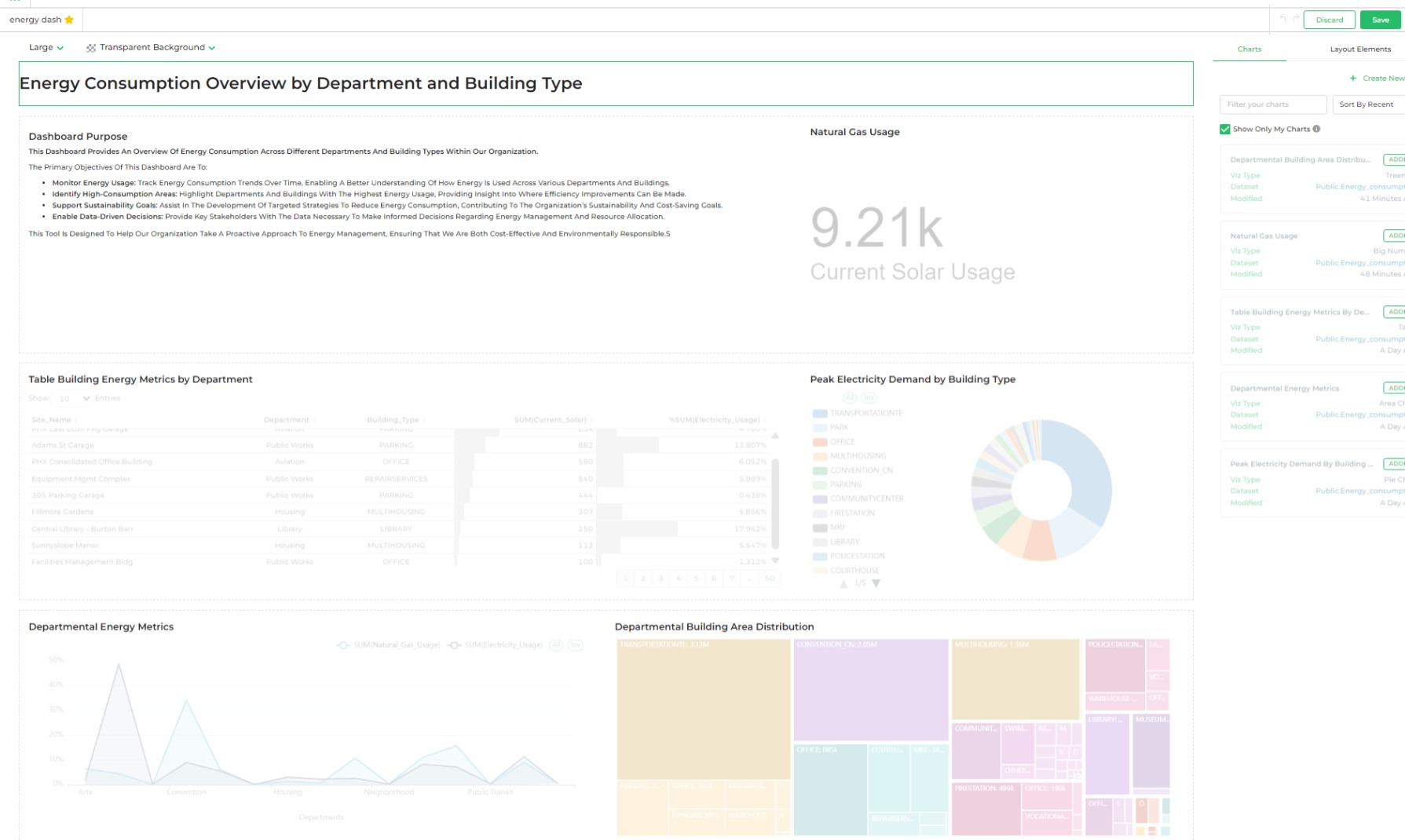The image size is (1405, 840).
Task: Go to table page 2
Action: click(x=643, y=579)
